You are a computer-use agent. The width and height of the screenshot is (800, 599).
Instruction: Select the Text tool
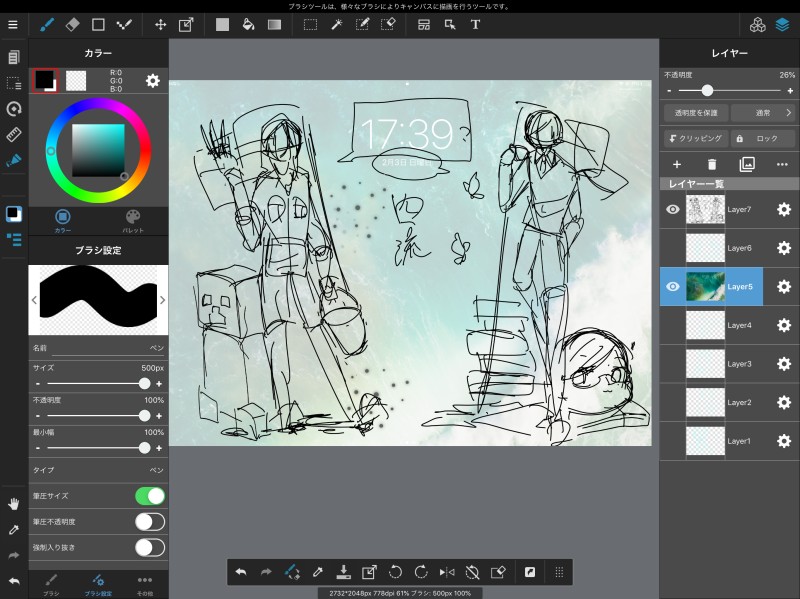pyautogui.click(x=475, y=24)
